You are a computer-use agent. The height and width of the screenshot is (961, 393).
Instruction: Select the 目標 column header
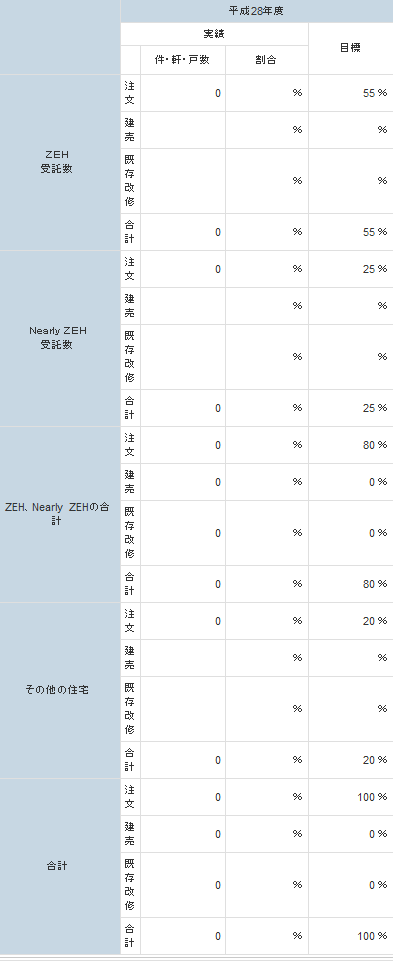[351, 48]
